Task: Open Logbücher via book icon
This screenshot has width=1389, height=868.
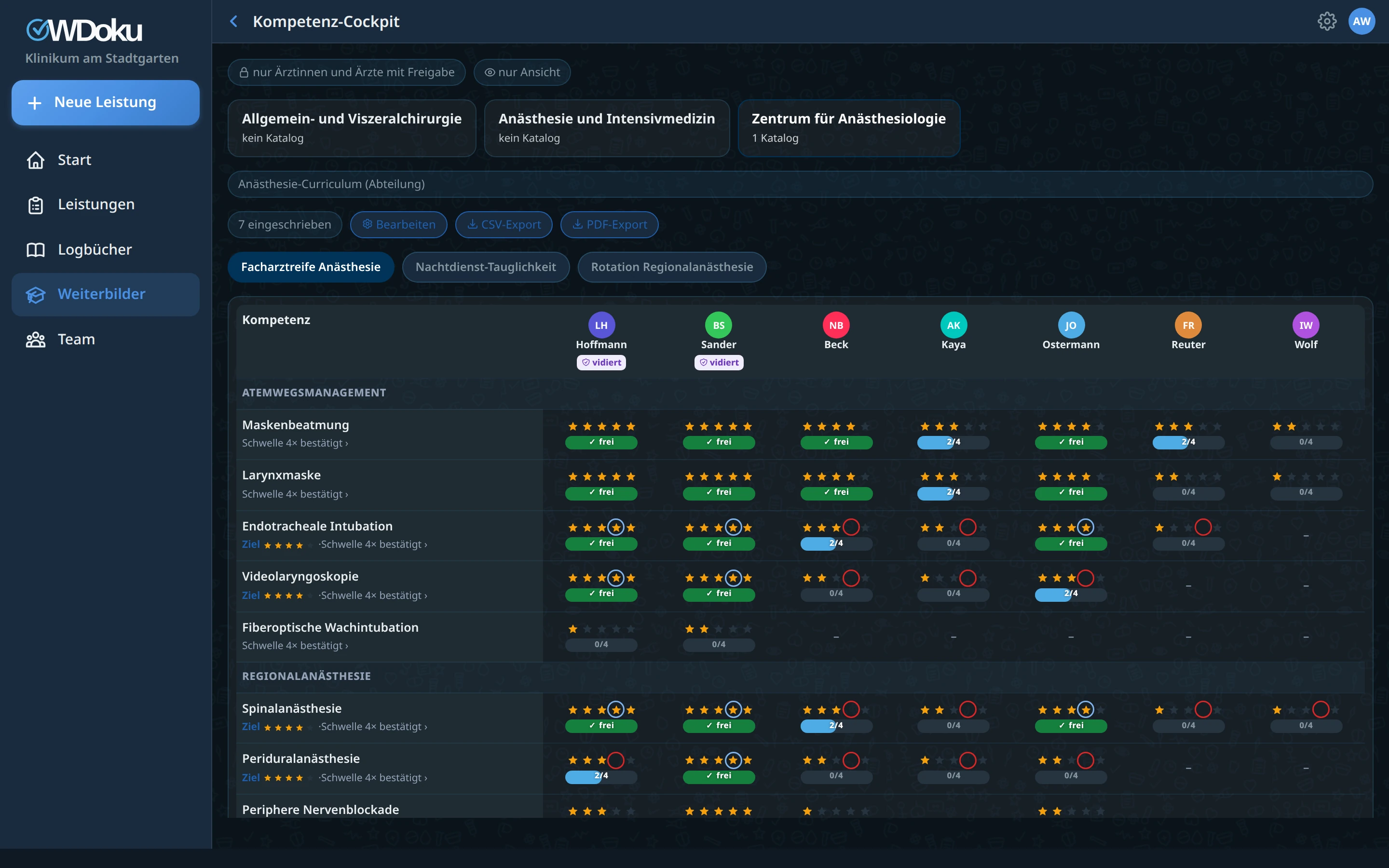Action: coord(36,250)
